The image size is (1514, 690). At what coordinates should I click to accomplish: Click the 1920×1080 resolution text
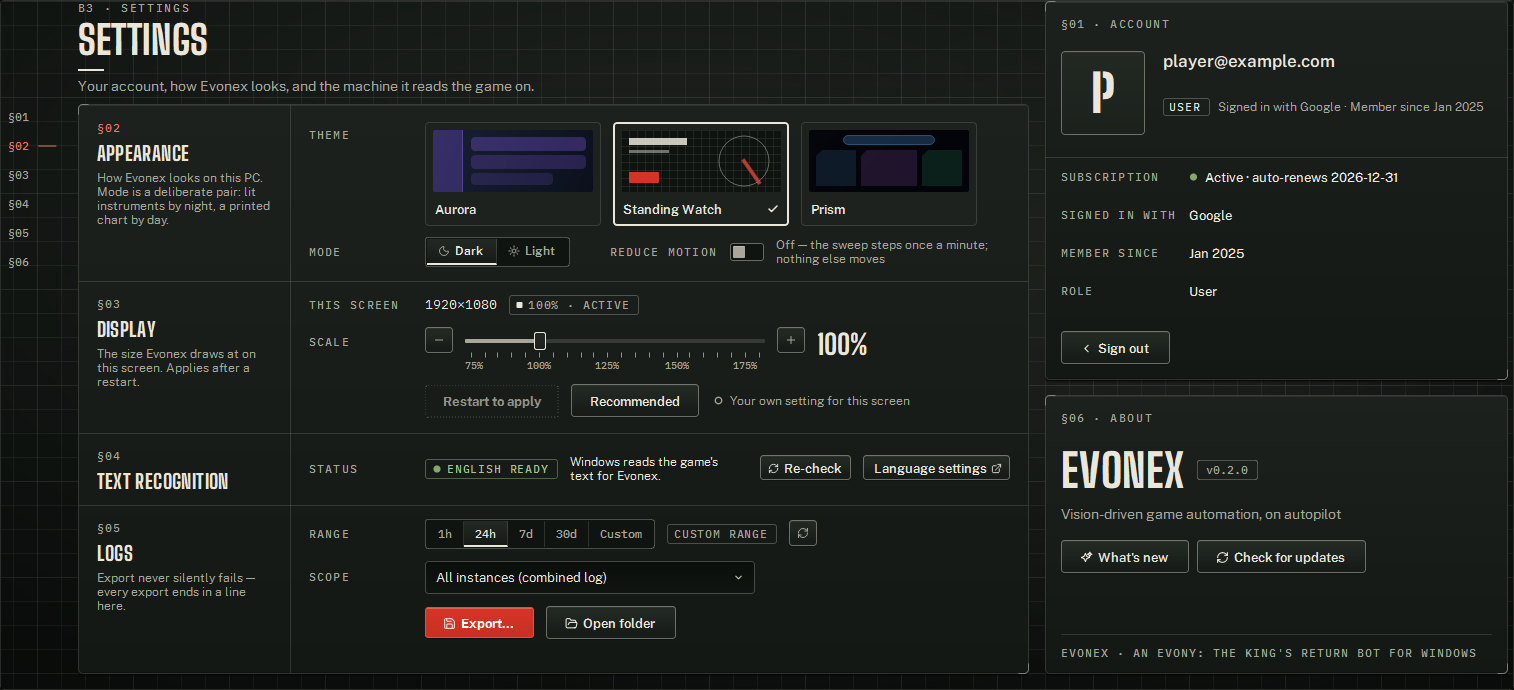pos(461,305)
